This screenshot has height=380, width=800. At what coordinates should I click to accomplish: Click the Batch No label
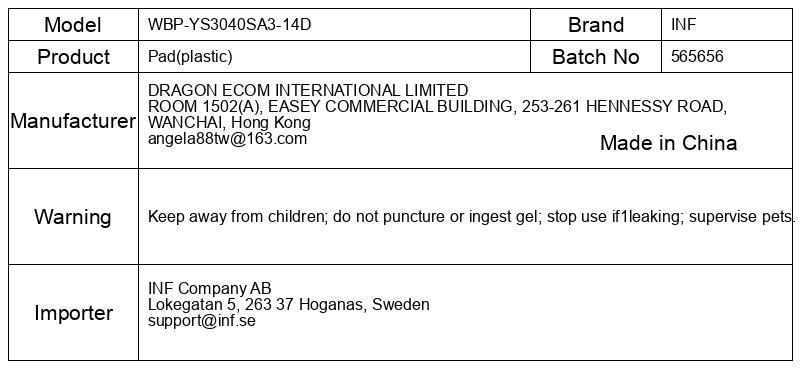click(596, 57)
